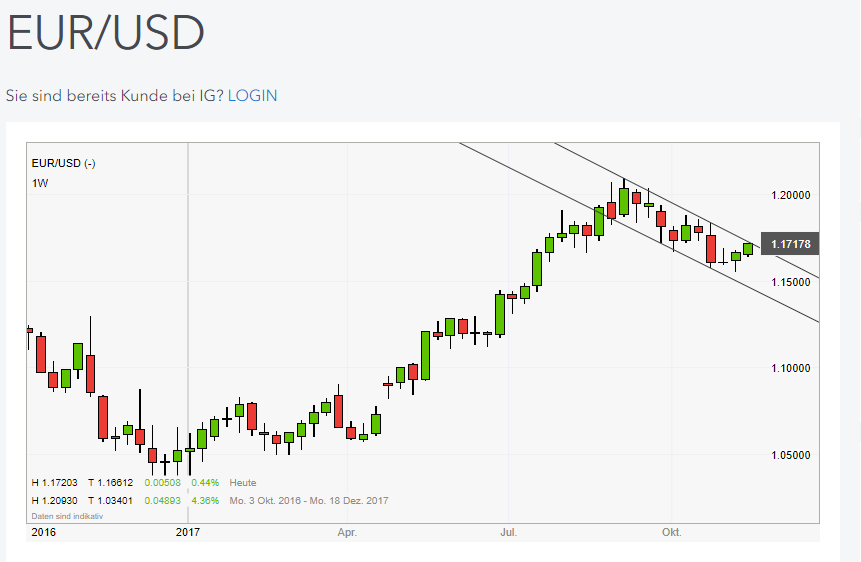Click the 0.00508 daily change value
861x562 pixels.
[163, 482]
